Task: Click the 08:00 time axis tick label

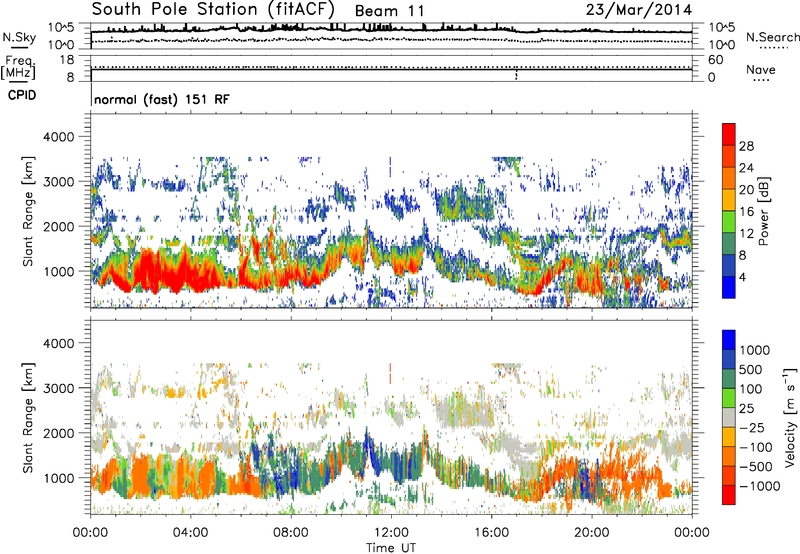Action: coord(291,533)
